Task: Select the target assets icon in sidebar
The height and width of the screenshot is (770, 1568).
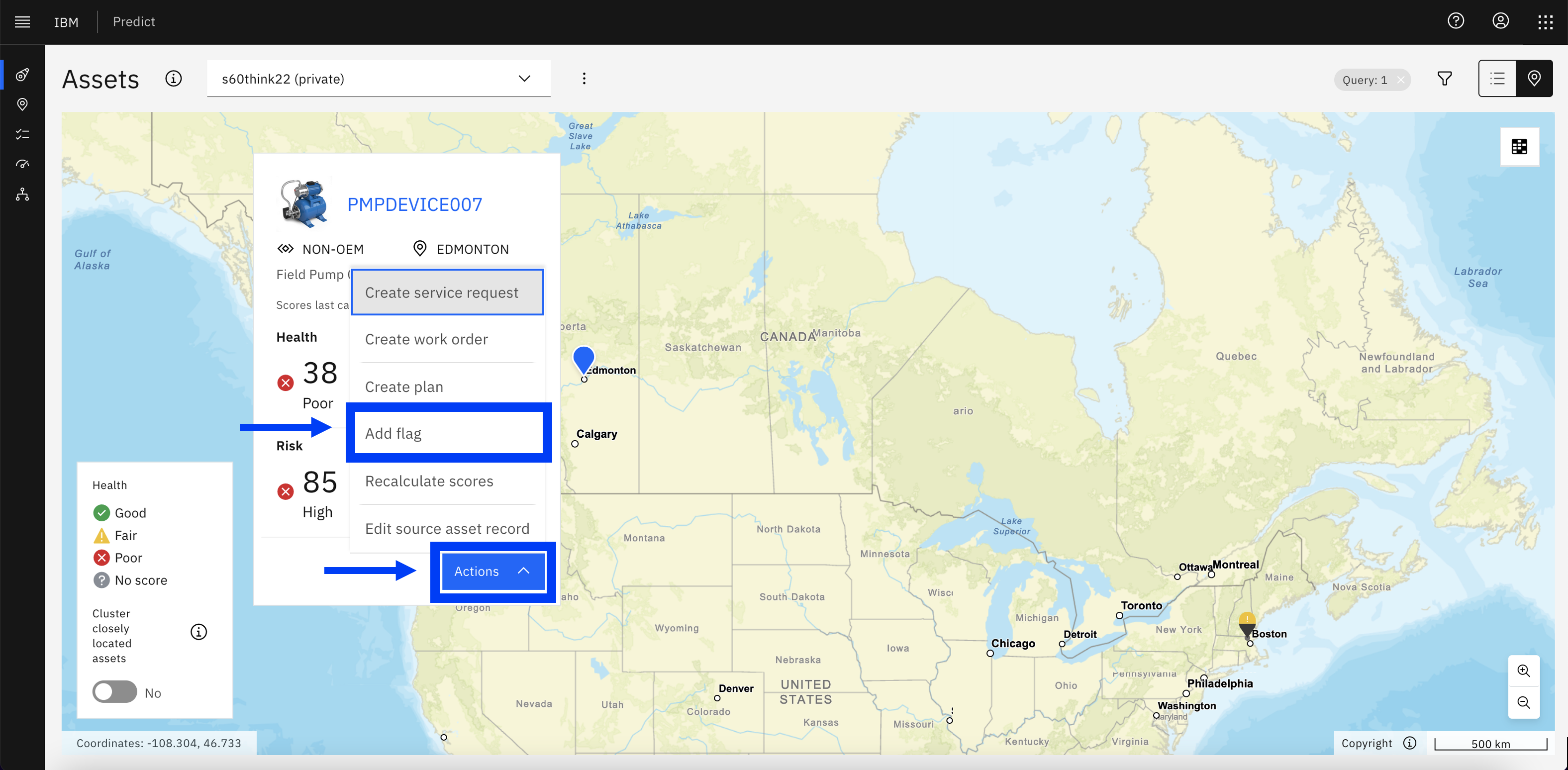Action: click(x=22, y=75)
